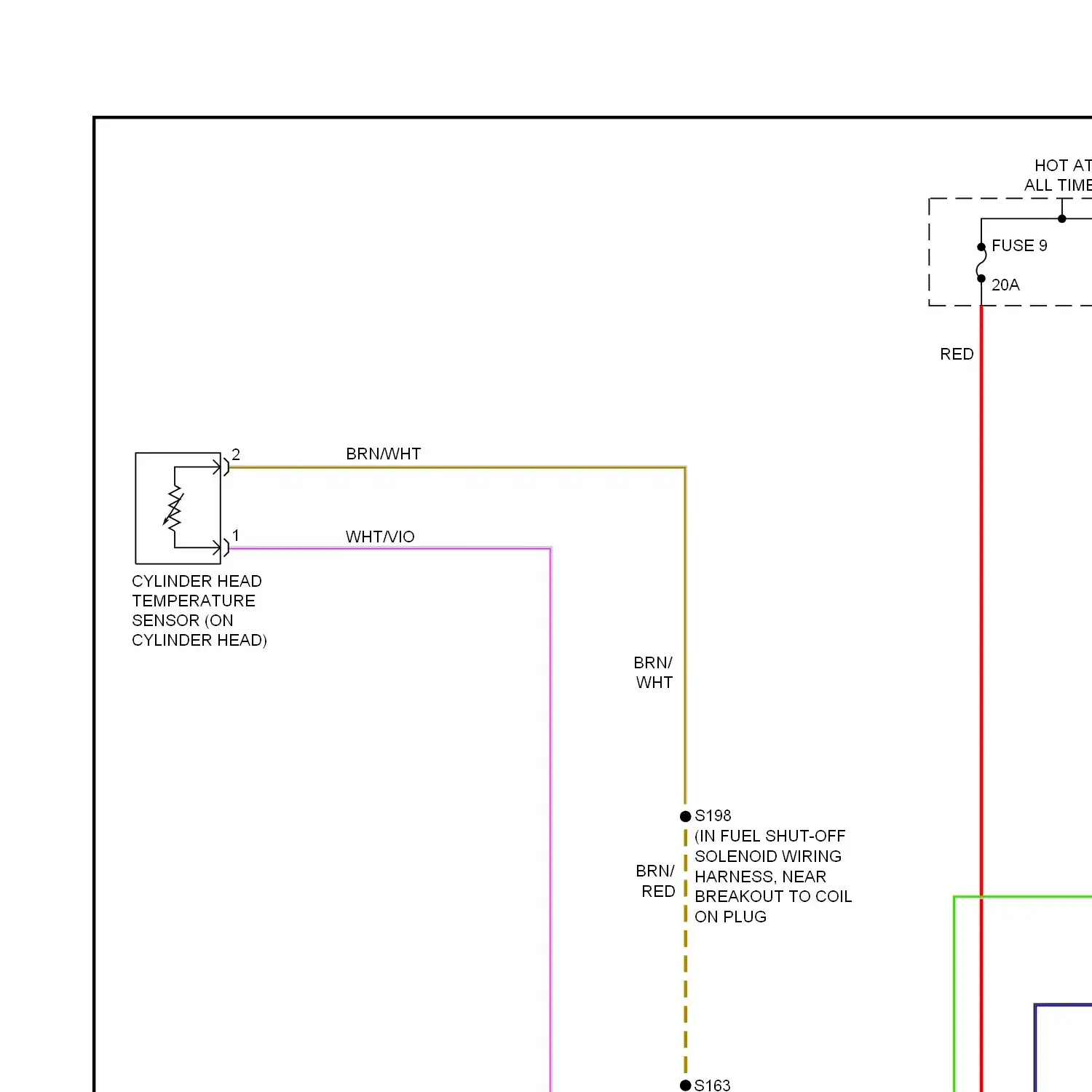Click the 'HOT AT ALL TIMES' text
1092x1092 pixels.
click(x=1059, y=175)
